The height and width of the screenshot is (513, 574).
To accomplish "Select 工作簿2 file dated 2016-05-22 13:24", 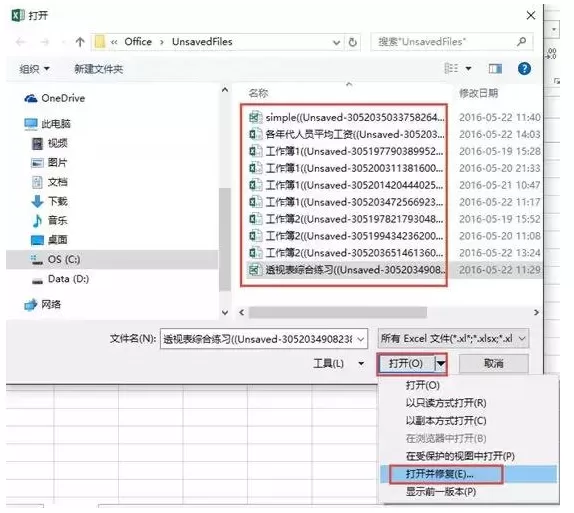I will 346,253.
